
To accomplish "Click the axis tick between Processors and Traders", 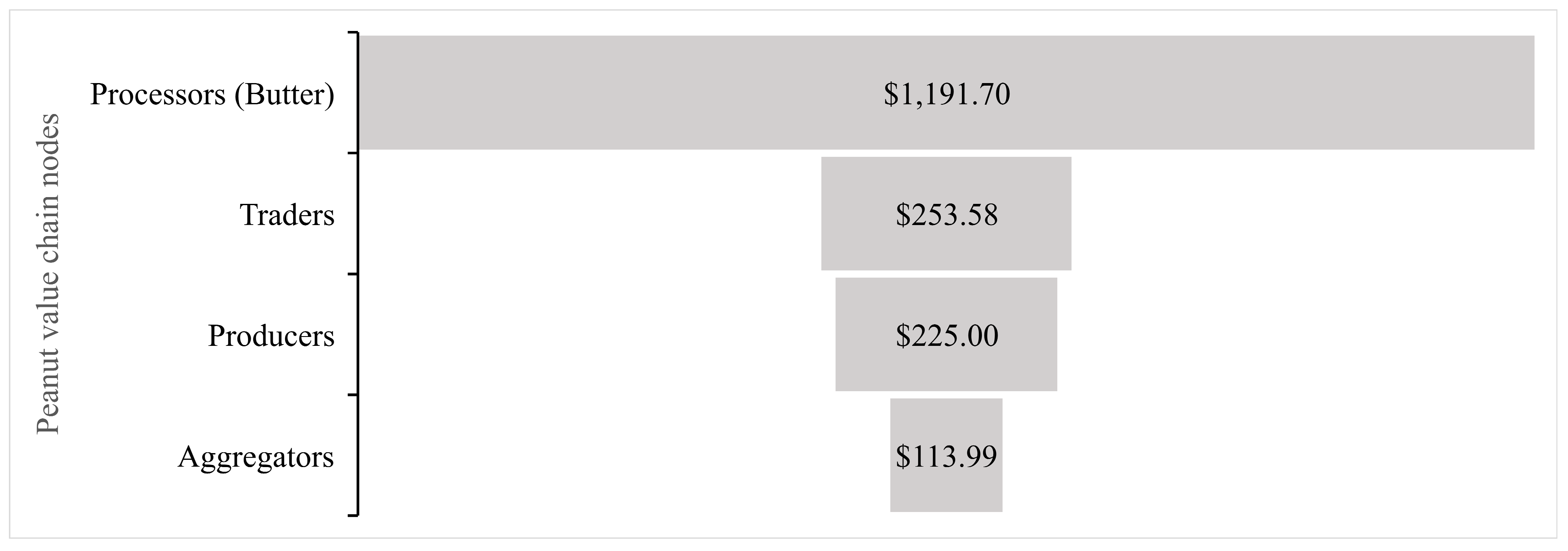I will click(352, 153).
